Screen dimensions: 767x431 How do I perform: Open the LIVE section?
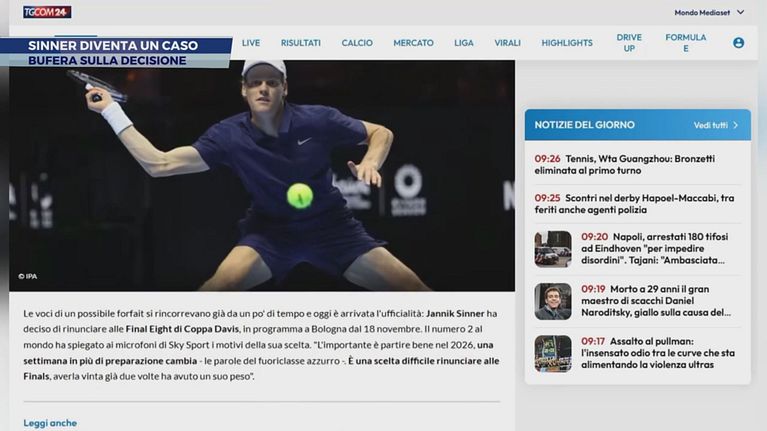[251, 43]
